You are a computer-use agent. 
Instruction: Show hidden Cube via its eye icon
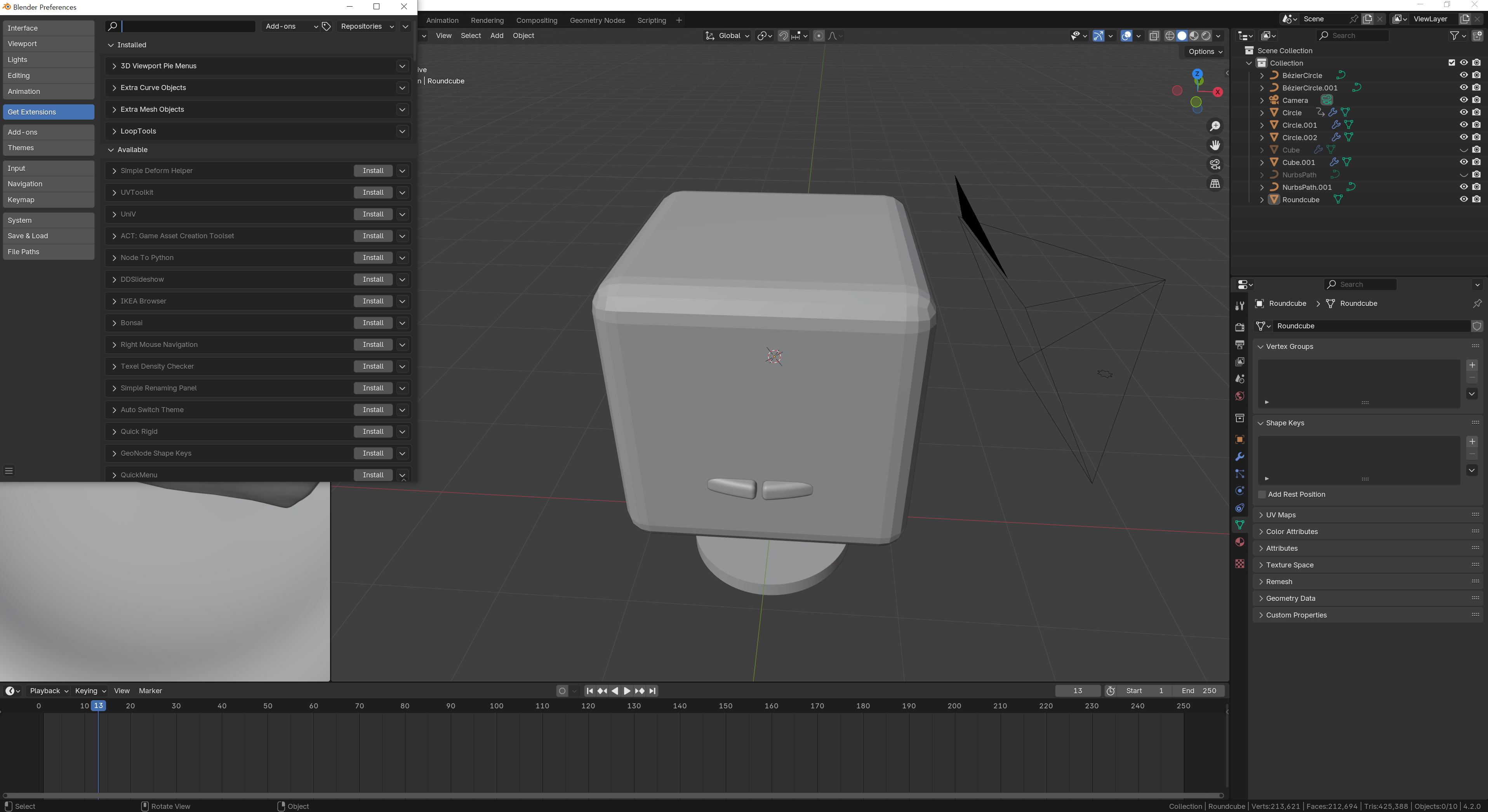click(1464, 149)
